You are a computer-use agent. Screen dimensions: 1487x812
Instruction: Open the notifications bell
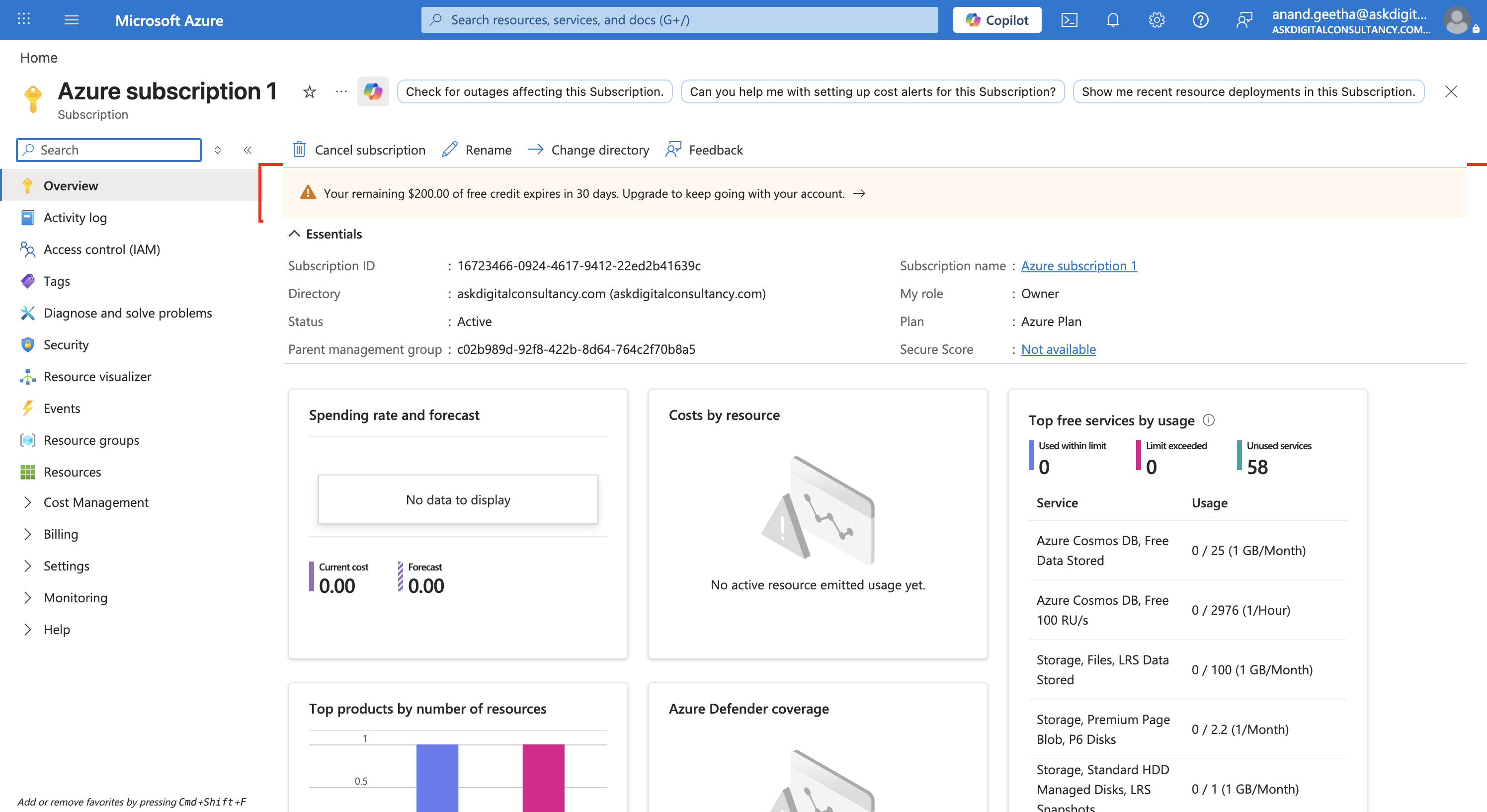1113,20
